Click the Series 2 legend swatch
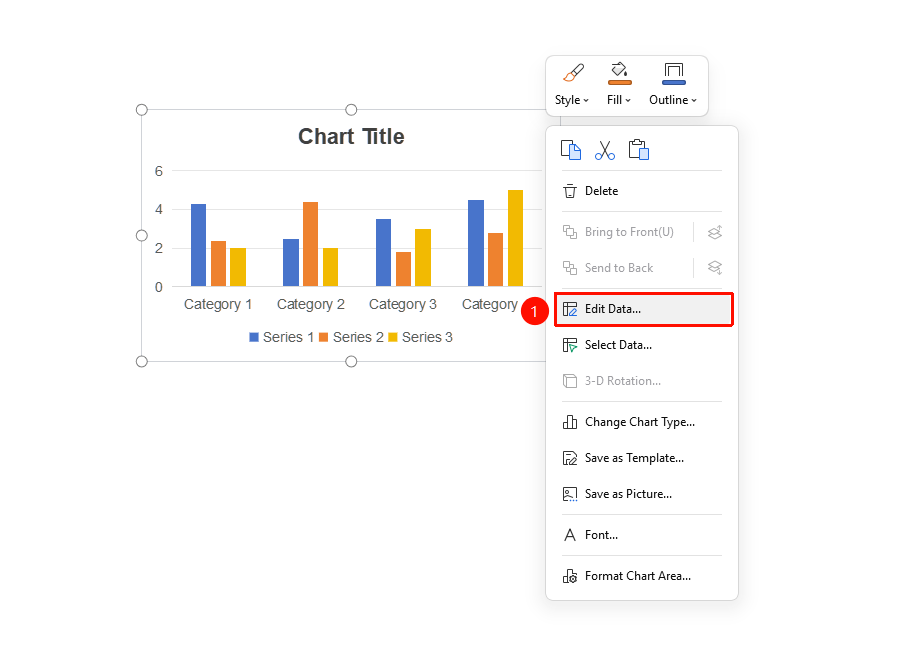908x648 pixels. pyautogui.click(x=324, y=337)
